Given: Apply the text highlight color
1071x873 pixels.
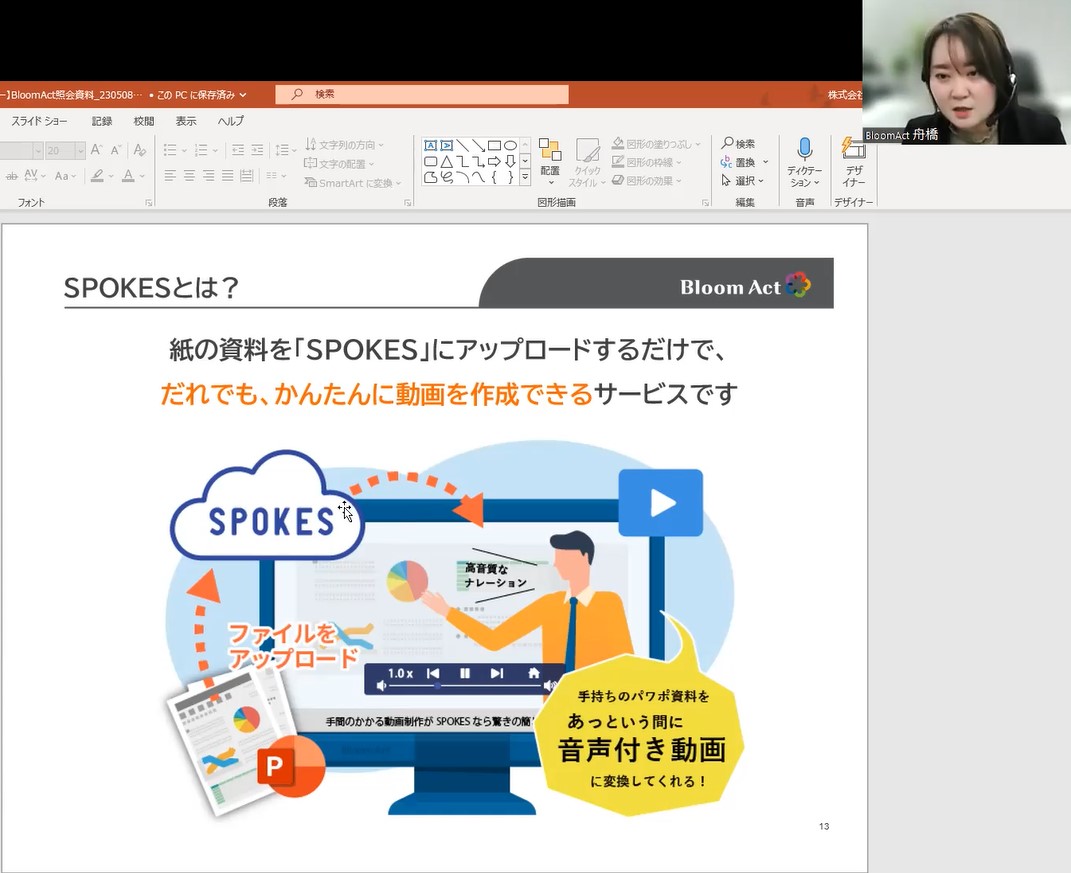Looking at the screenshot, I should (98, 176).
